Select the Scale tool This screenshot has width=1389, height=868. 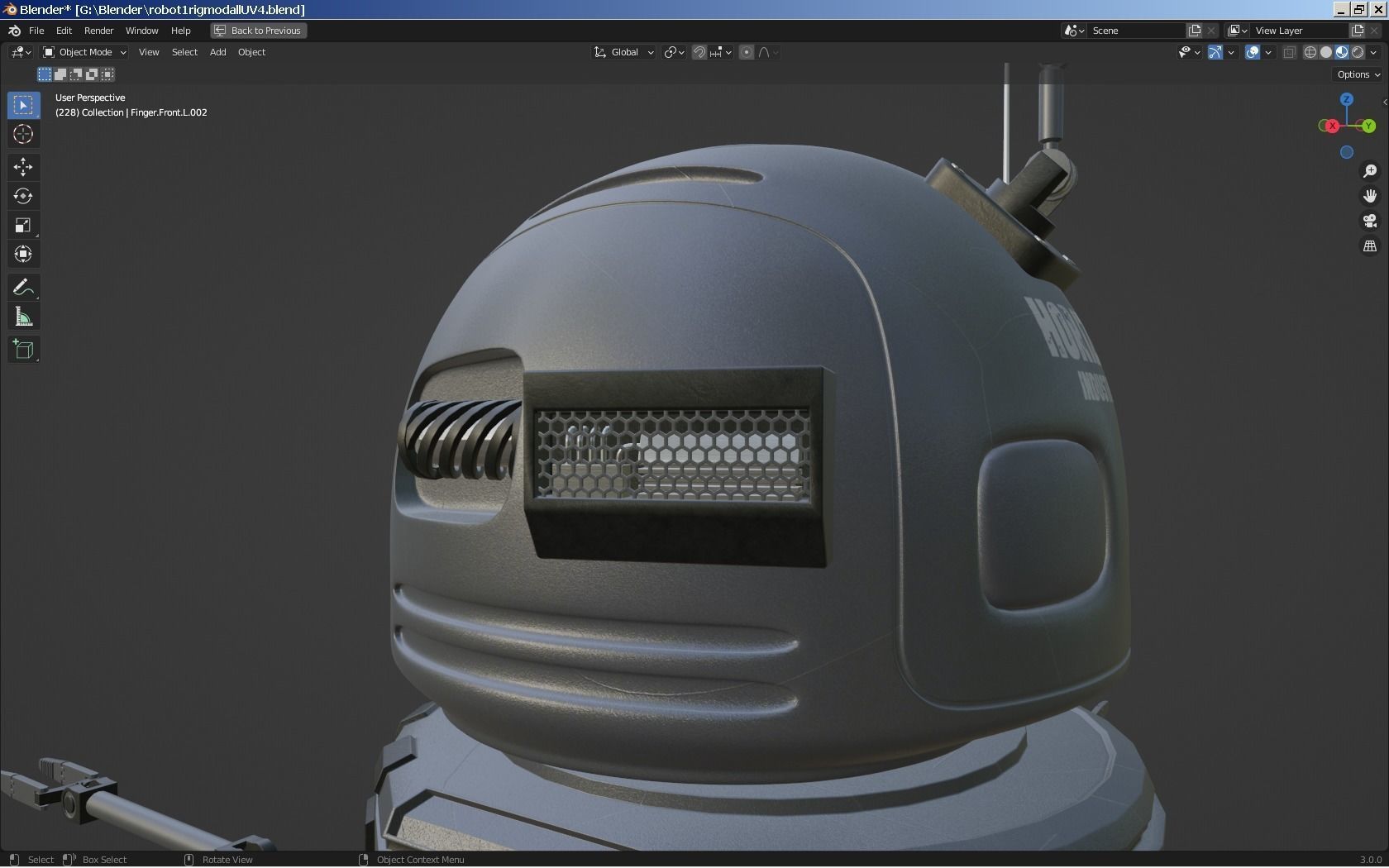click(23, 225)
